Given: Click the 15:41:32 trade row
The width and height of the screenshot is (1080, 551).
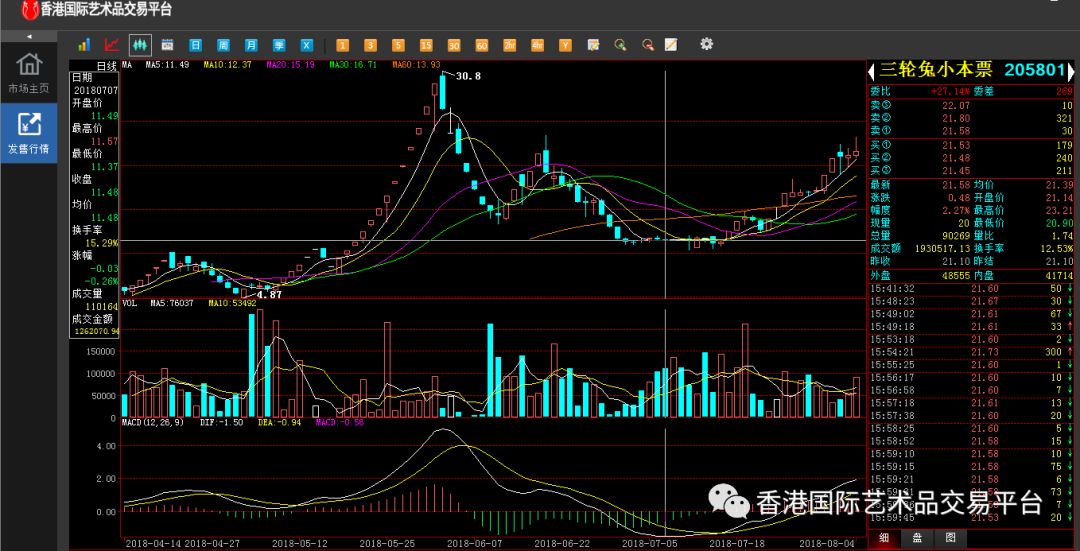Looking at the screenshot, I should click(971, 288).
